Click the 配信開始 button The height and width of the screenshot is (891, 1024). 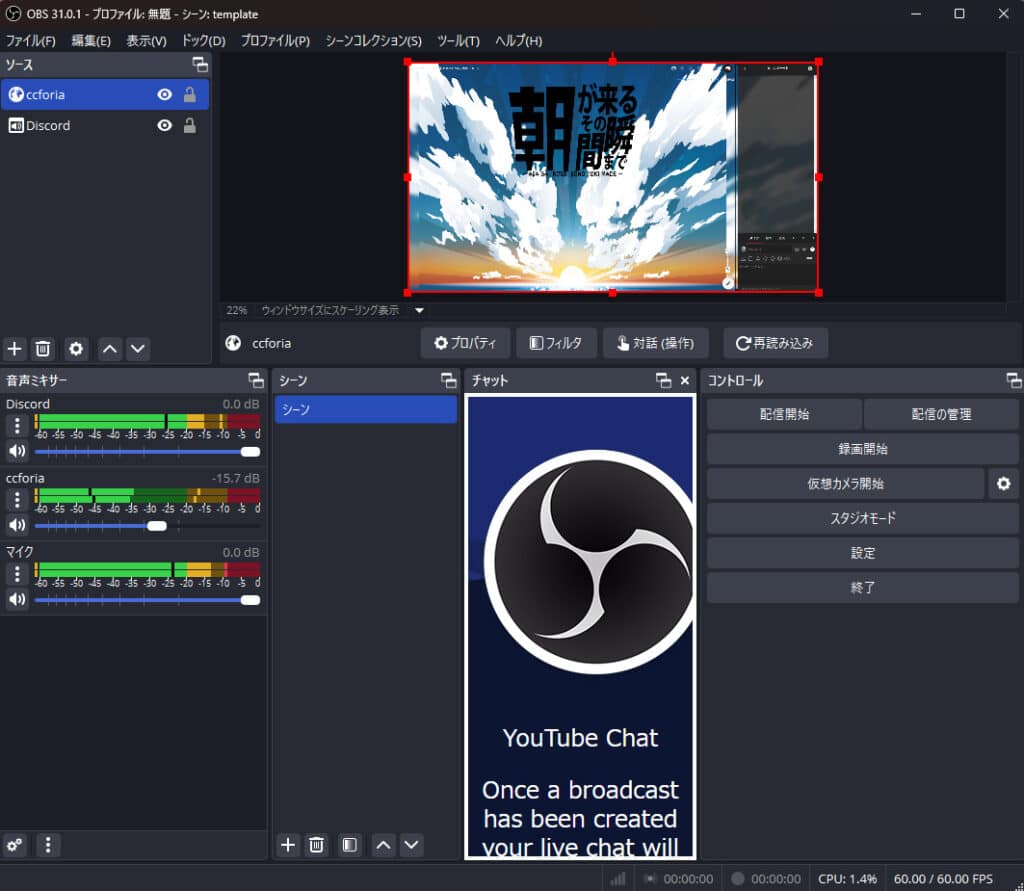784,414
